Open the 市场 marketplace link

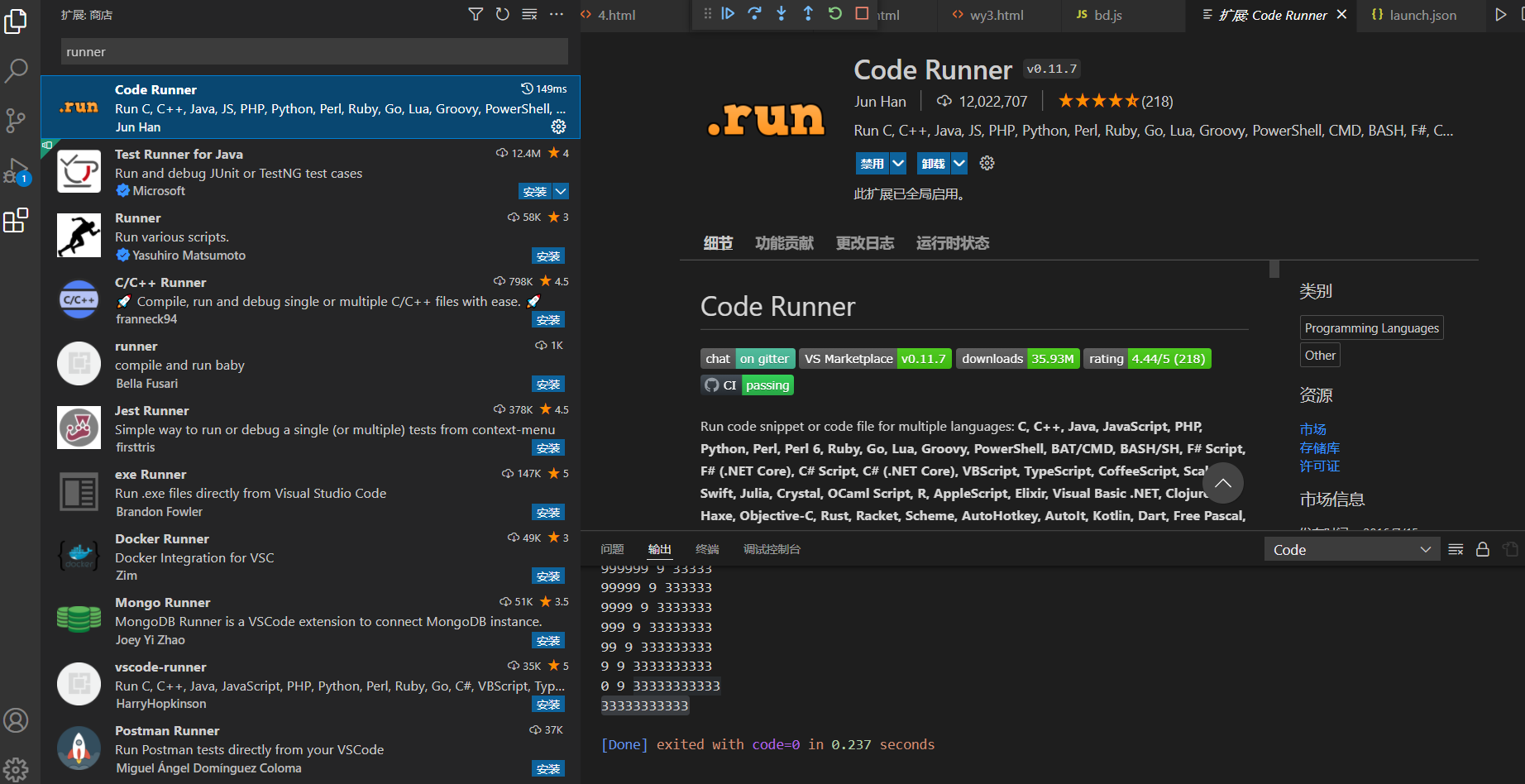[x=1312, y=429]
